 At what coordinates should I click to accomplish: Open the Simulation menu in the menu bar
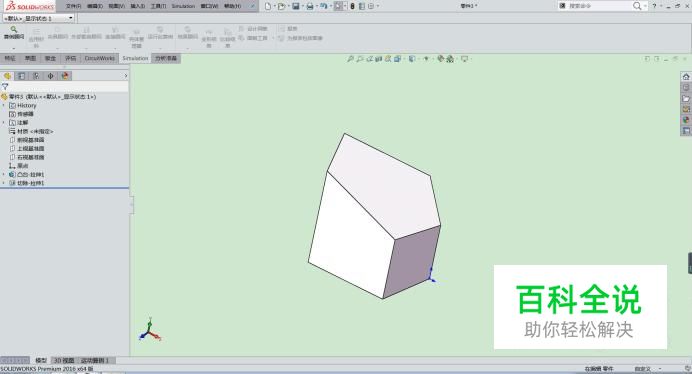point(183,6)
